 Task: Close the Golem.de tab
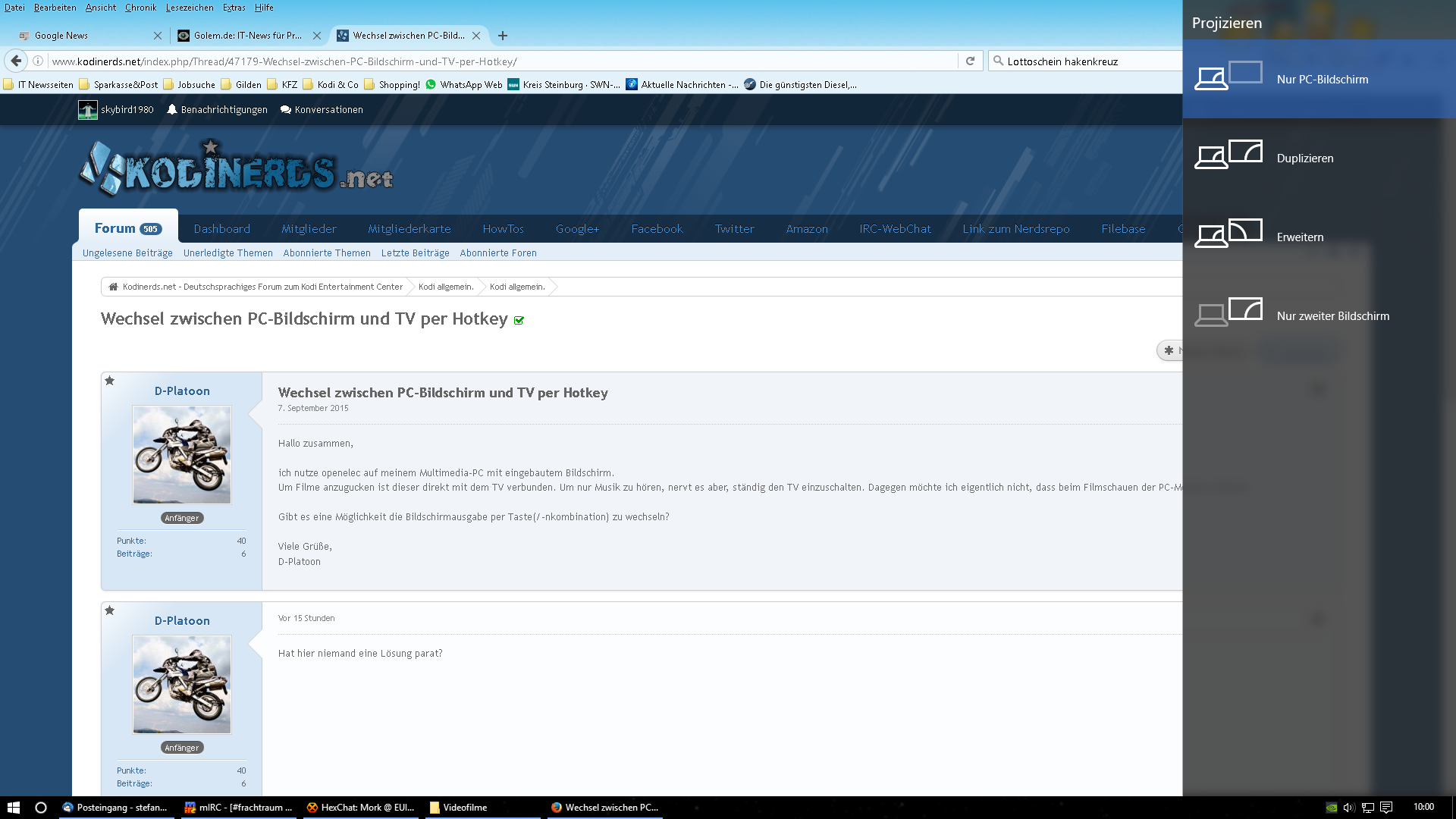click(x=317, y=36)
